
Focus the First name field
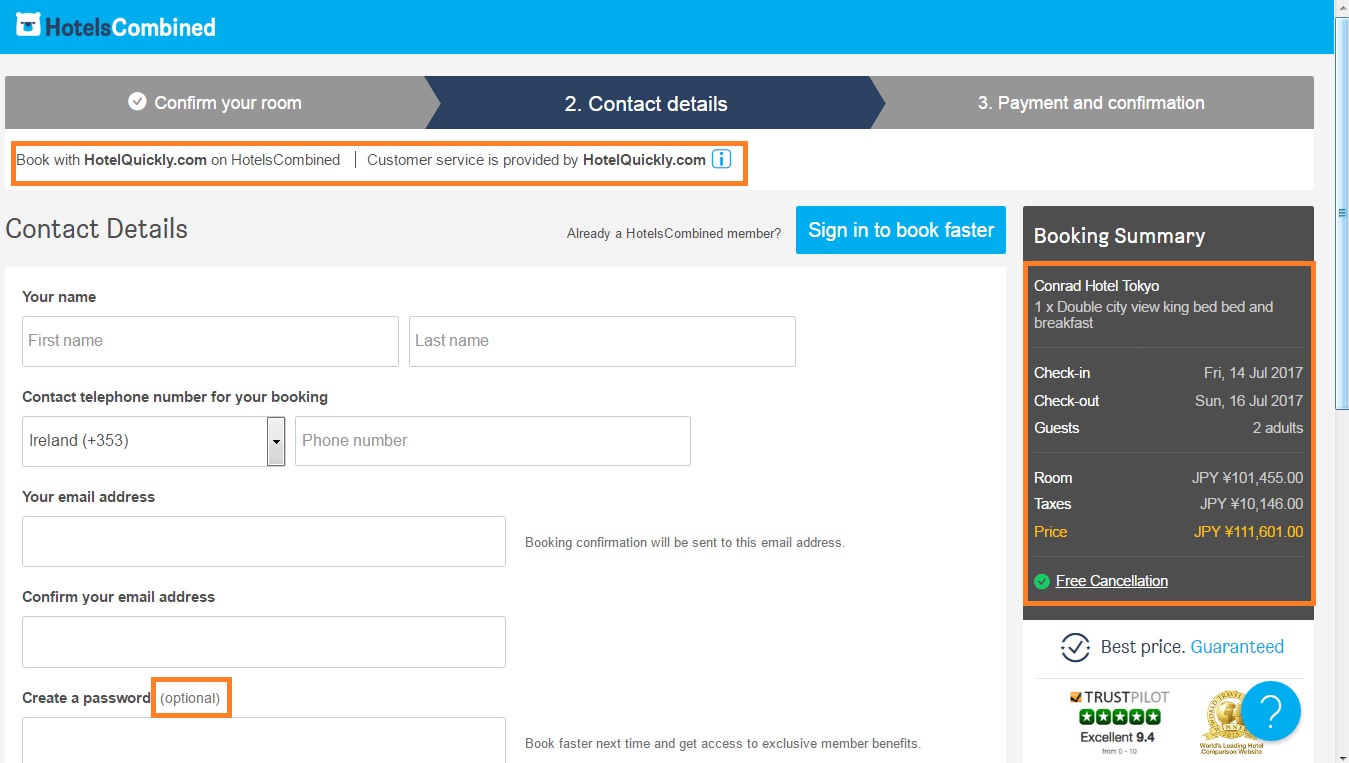tap(210, 341)
